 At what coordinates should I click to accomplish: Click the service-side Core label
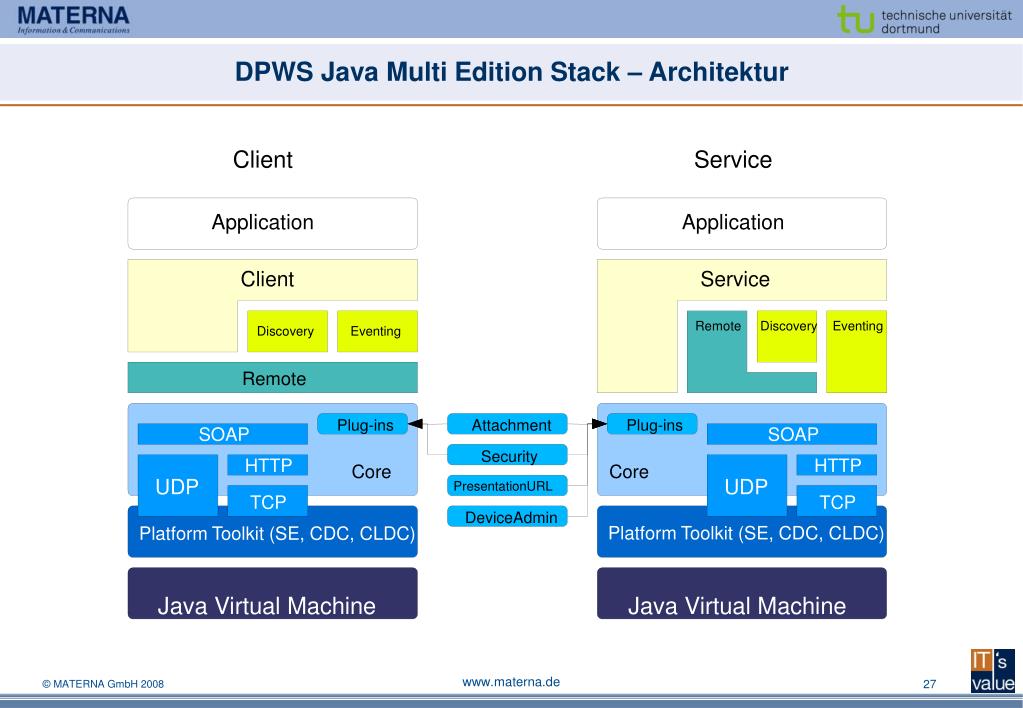tap(629, 472)
